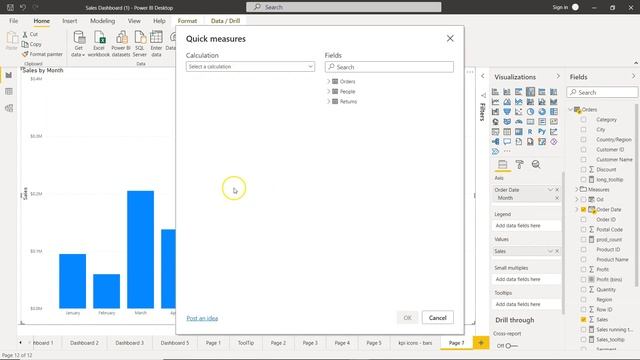Click the Cut command in Clipboard group

point(30,35)
